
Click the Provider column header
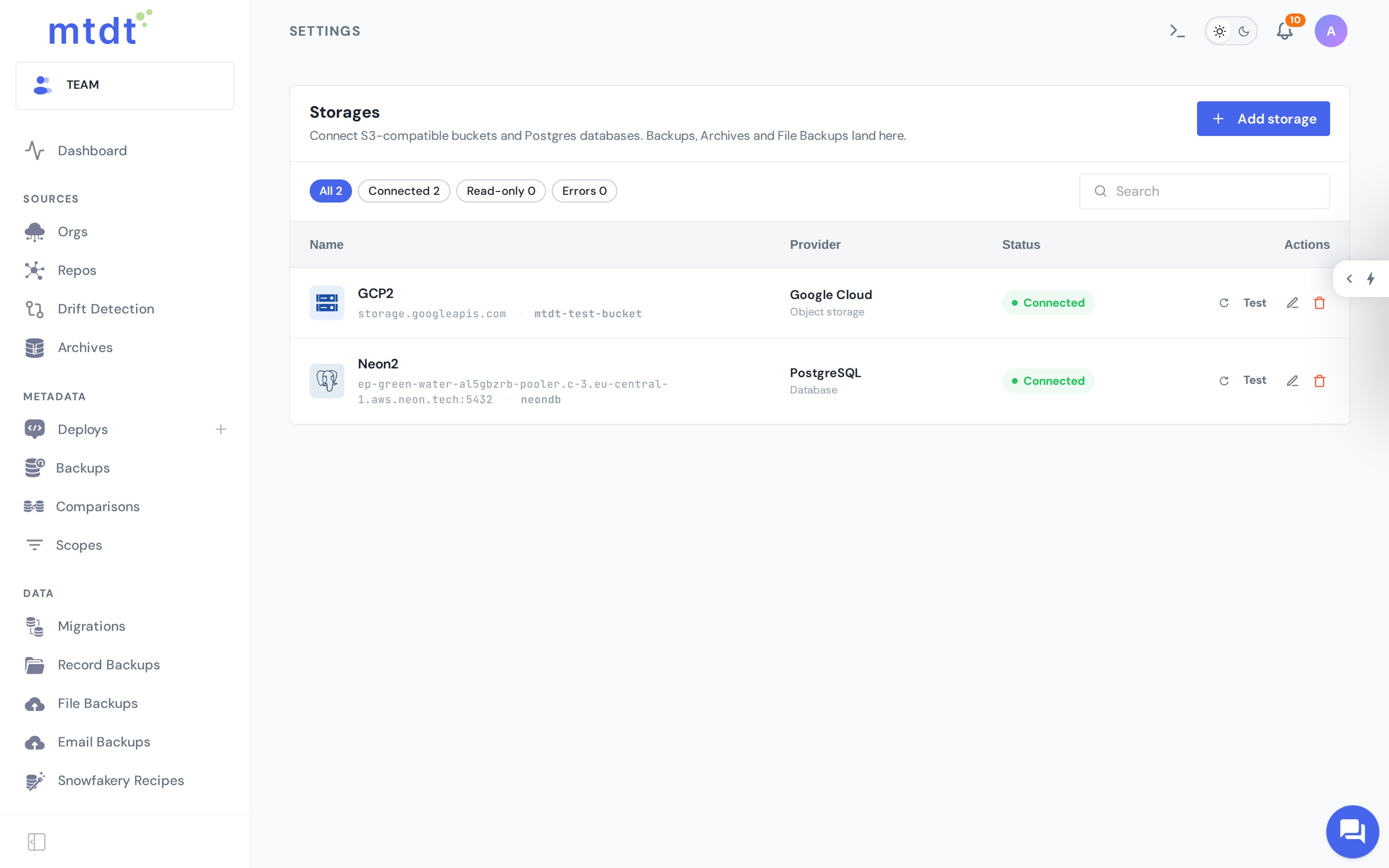click(x=815, y=244)
